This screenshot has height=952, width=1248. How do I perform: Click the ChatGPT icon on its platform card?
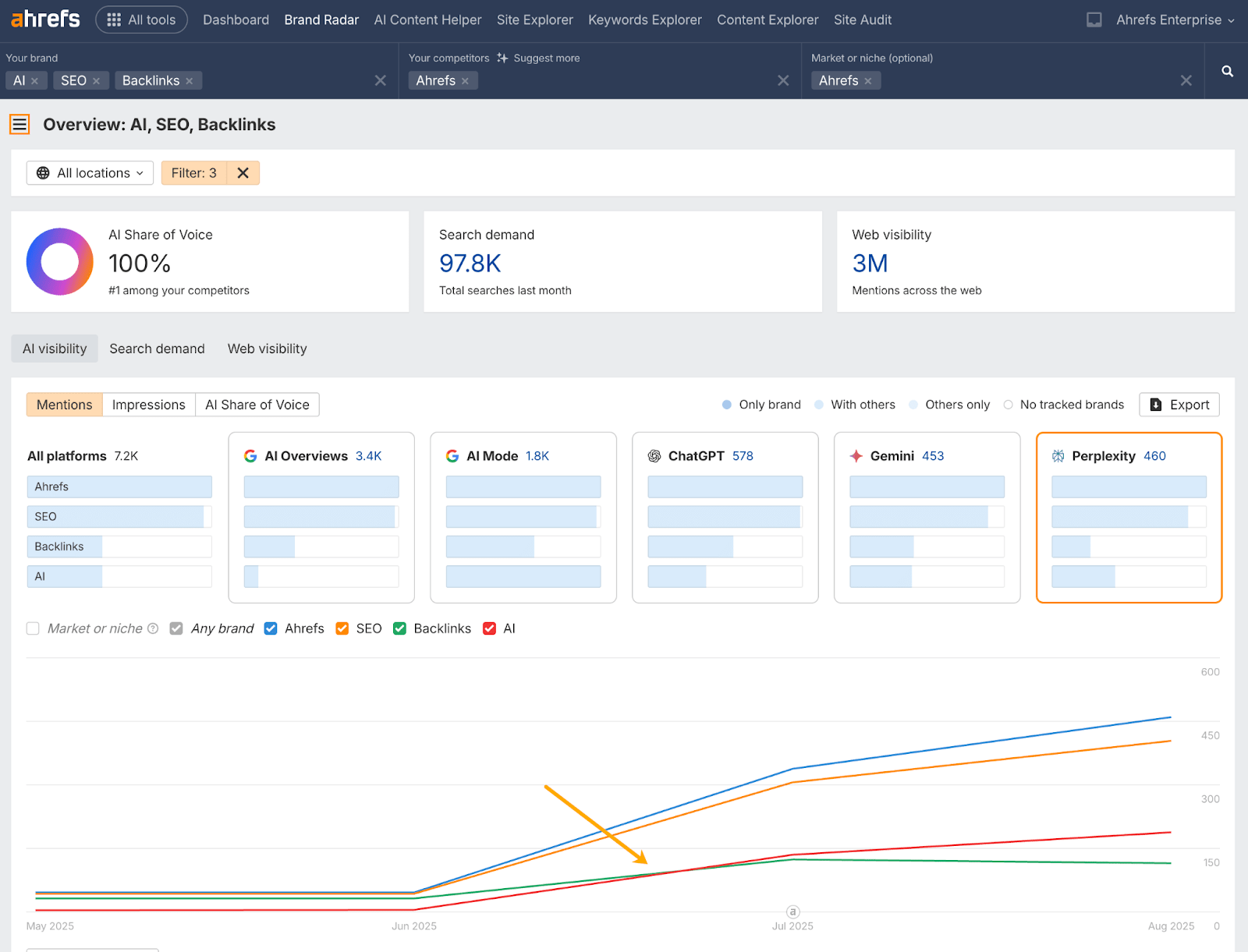654,456
